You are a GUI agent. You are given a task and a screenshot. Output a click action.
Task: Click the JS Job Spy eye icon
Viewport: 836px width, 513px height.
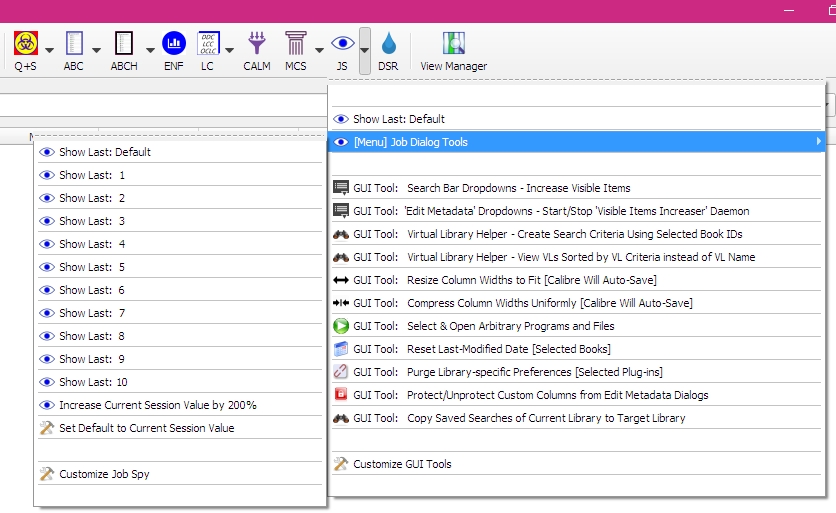[342, 44]
